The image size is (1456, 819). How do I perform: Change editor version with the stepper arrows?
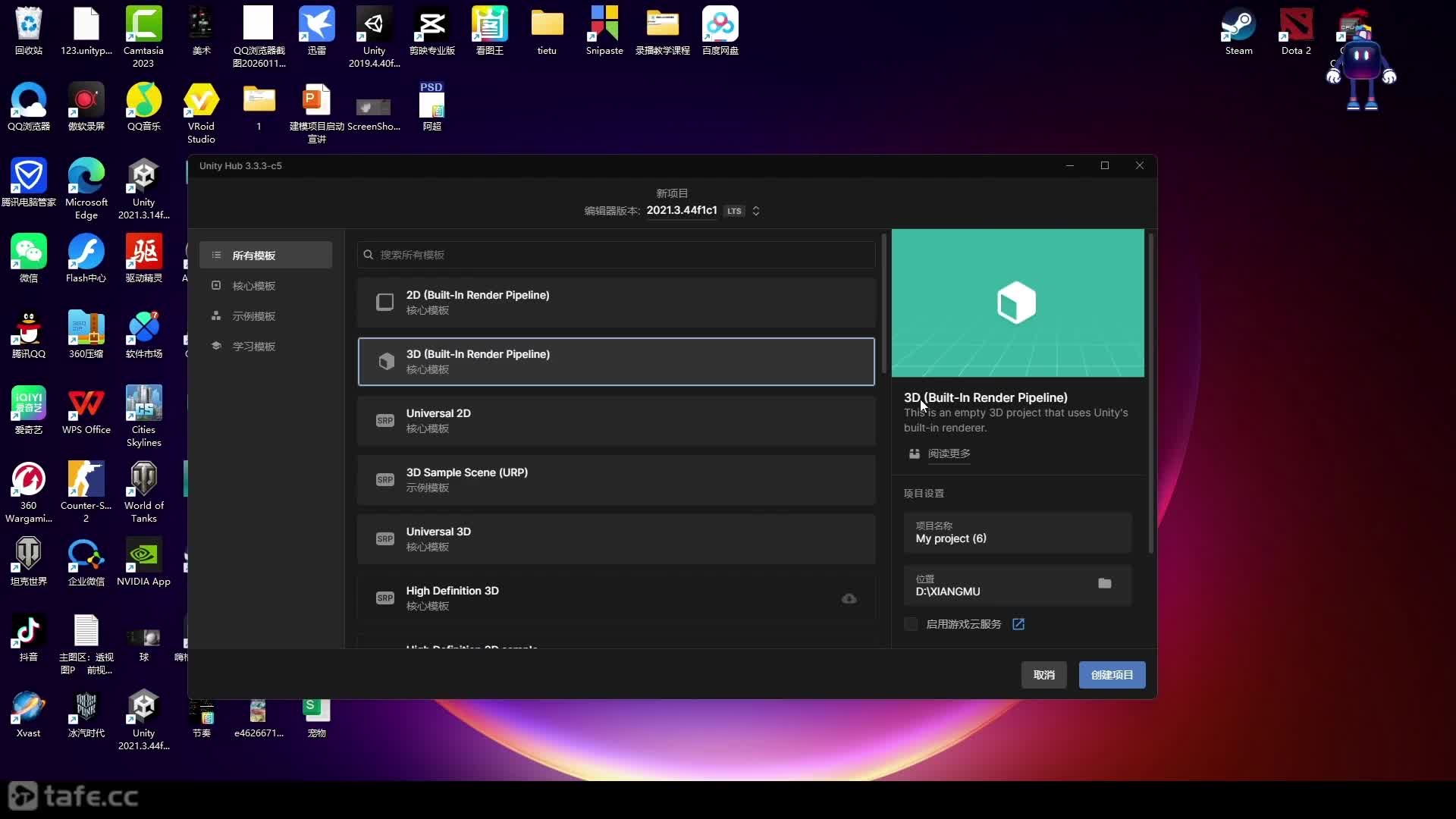click(x=756, y=211)
